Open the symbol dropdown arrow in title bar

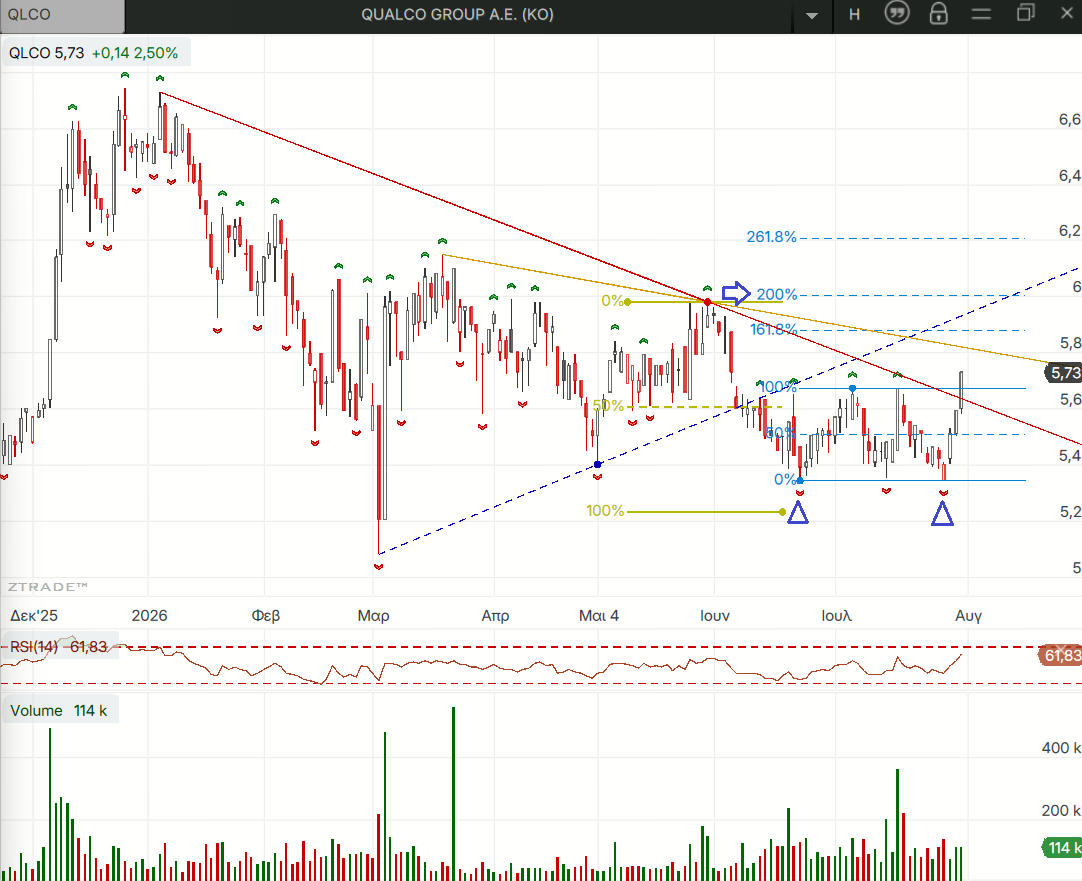812,15
